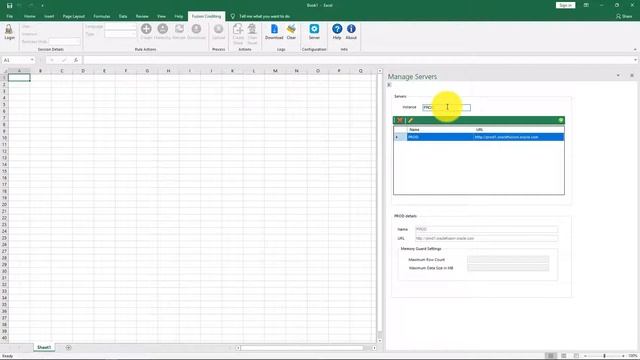This screenshot has width=640, height=360.
Task: Switch to the Page Layout ribbon tab
Action: [73, 16]
